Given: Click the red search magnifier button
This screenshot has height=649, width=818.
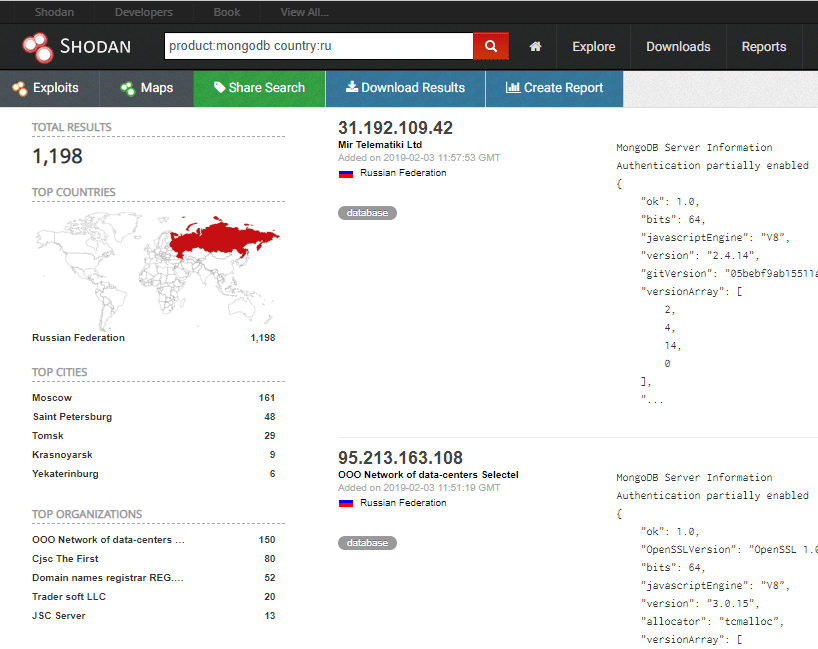Looking at the screenshot, I should click(491, 46).
